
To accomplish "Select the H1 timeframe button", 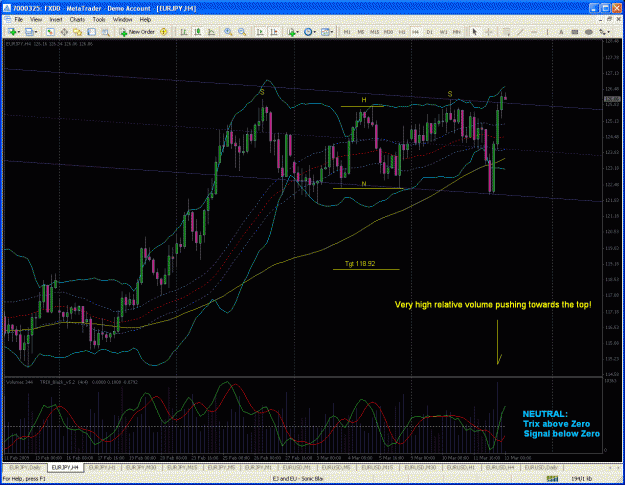I will point(402,32).
